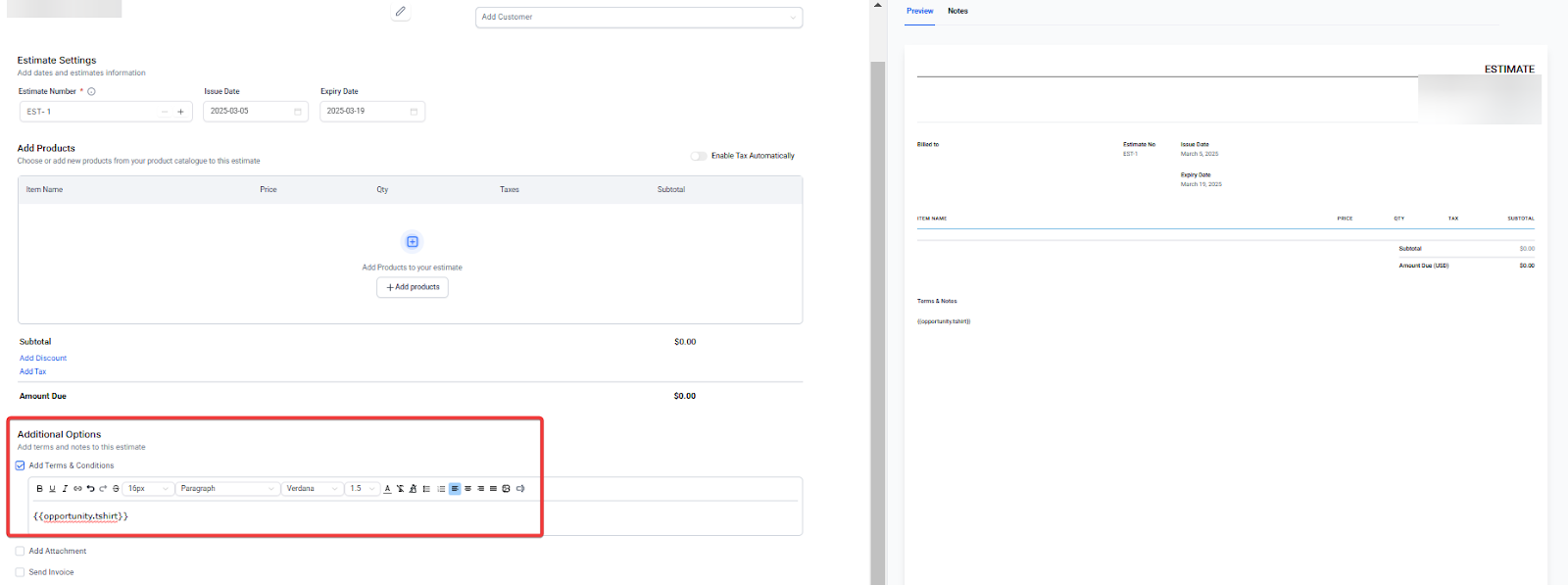Click the pencil edit icon

coord(400,12)
